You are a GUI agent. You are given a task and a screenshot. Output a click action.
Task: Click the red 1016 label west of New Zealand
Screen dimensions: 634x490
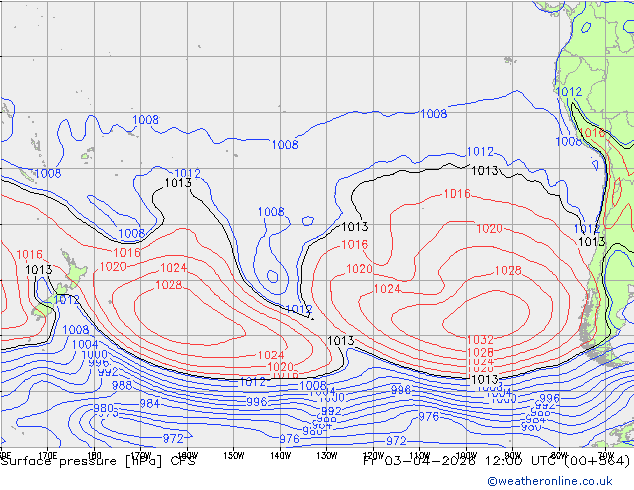pyautogui.click(x=29, y=255)
